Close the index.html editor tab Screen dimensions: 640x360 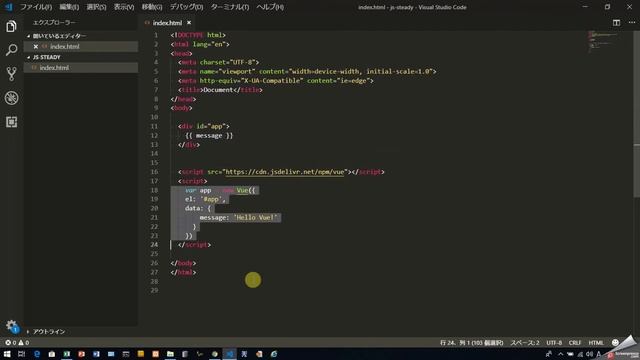pos(189,23)
